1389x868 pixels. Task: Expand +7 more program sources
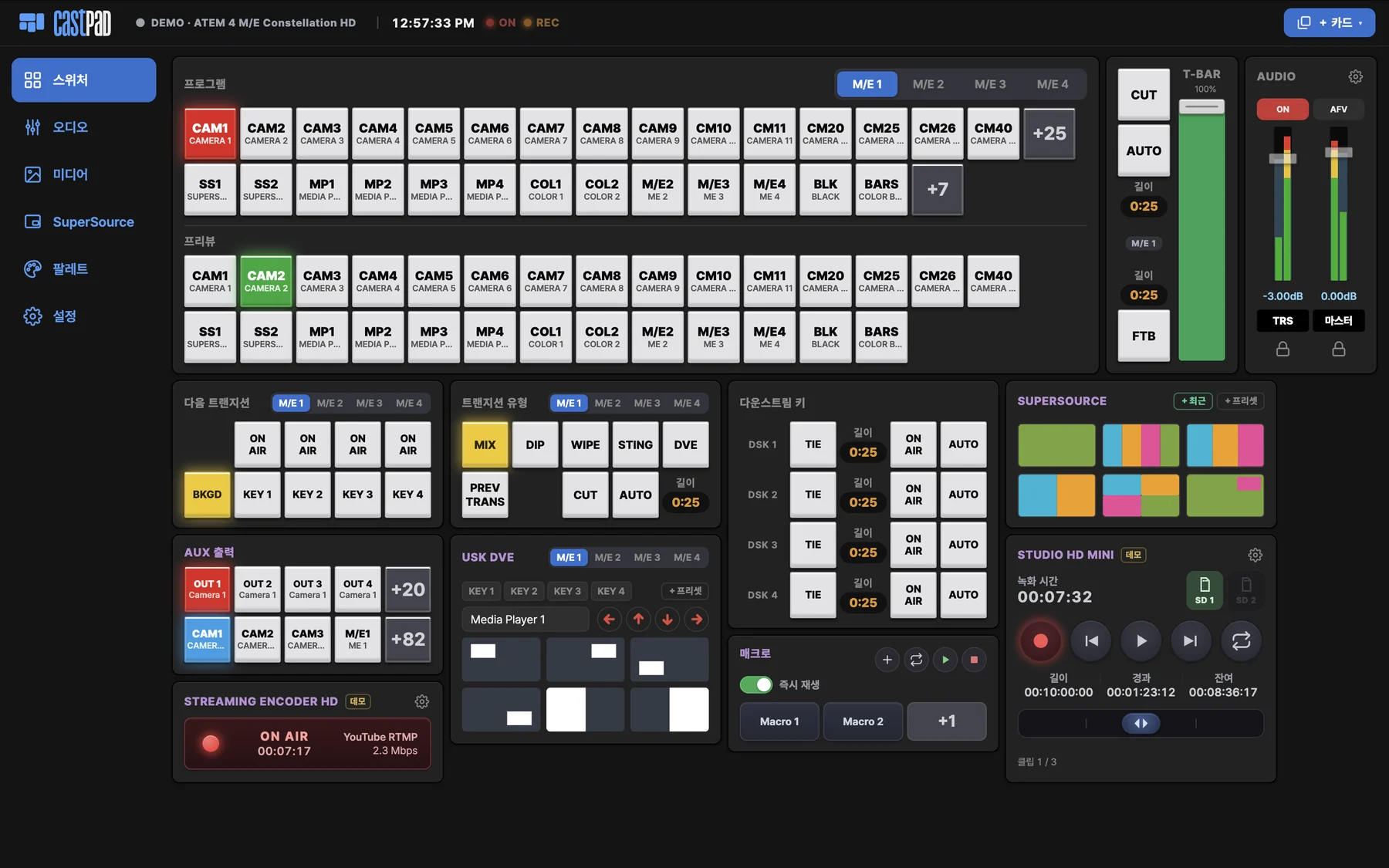(937, 189)
